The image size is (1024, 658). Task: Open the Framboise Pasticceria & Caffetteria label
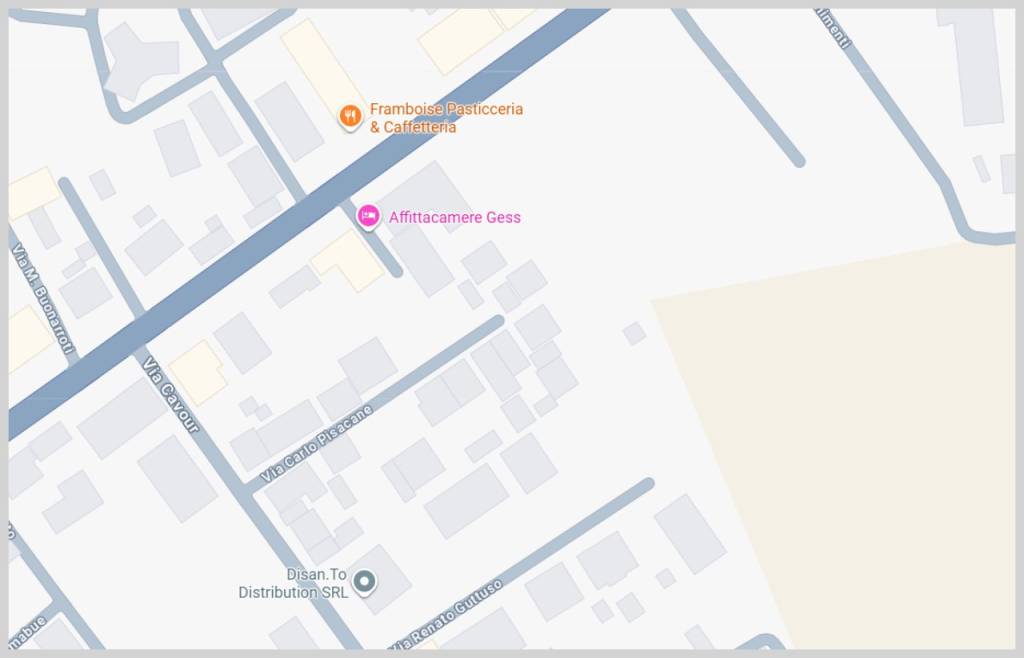point(446,118)
